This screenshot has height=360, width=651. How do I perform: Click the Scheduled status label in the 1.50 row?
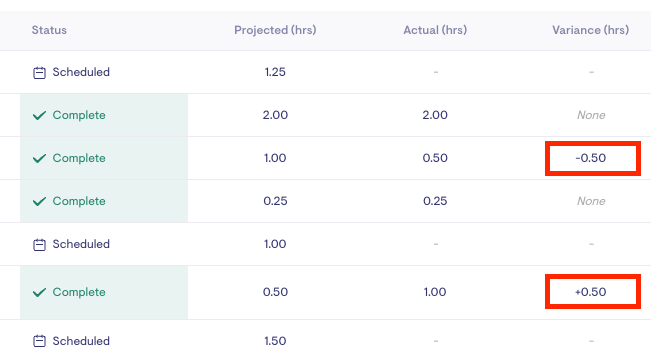click(81, 341)
